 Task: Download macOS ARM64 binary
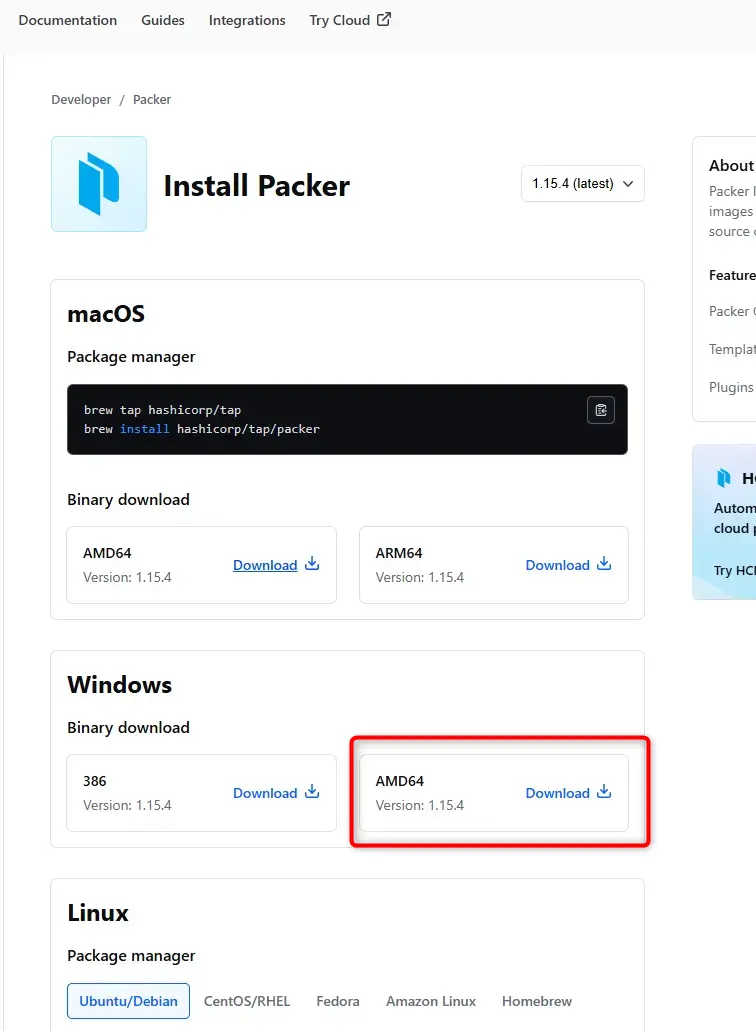click(x=569, y=565)
